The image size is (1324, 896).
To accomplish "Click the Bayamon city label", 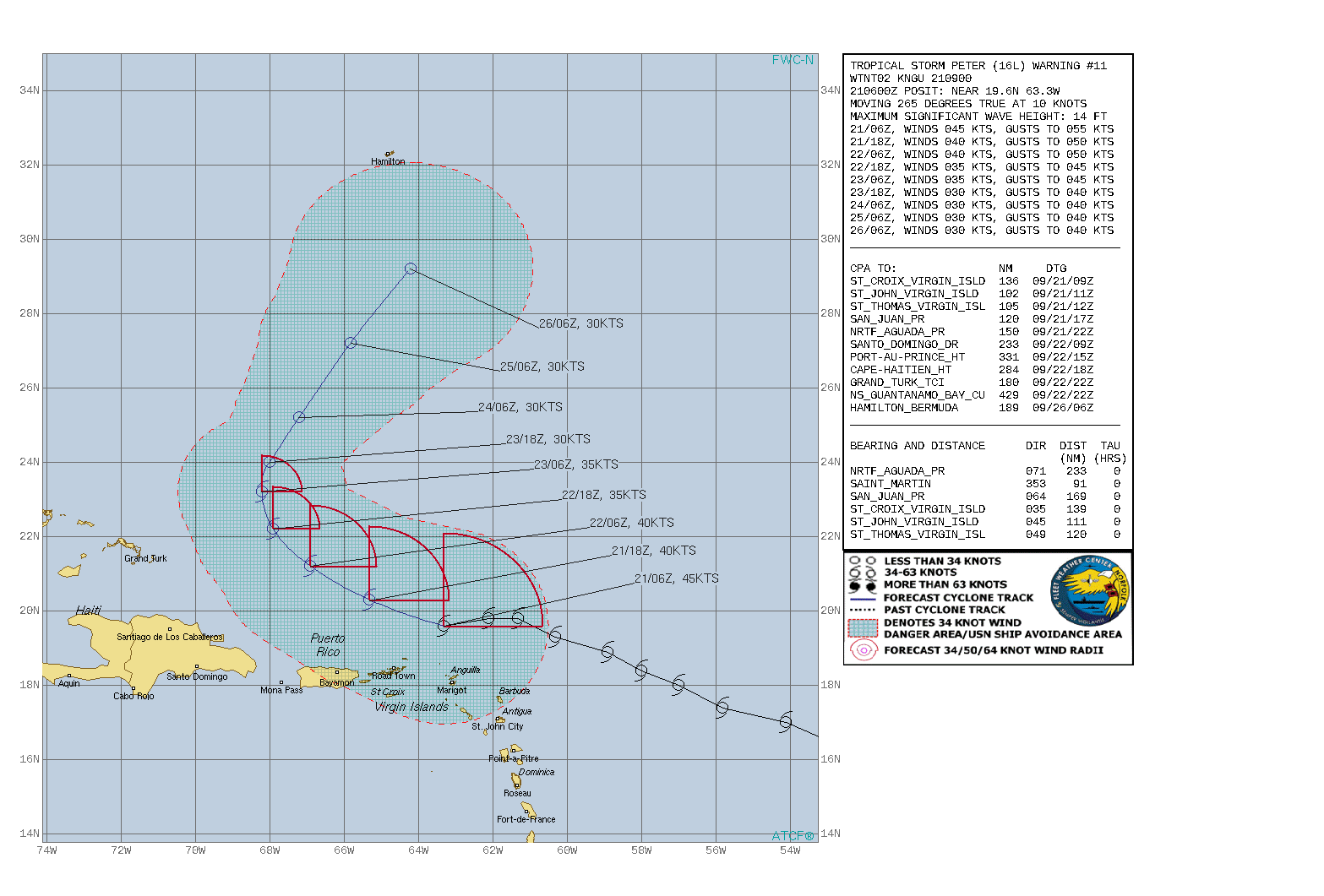I will click(x=337, y=682).
